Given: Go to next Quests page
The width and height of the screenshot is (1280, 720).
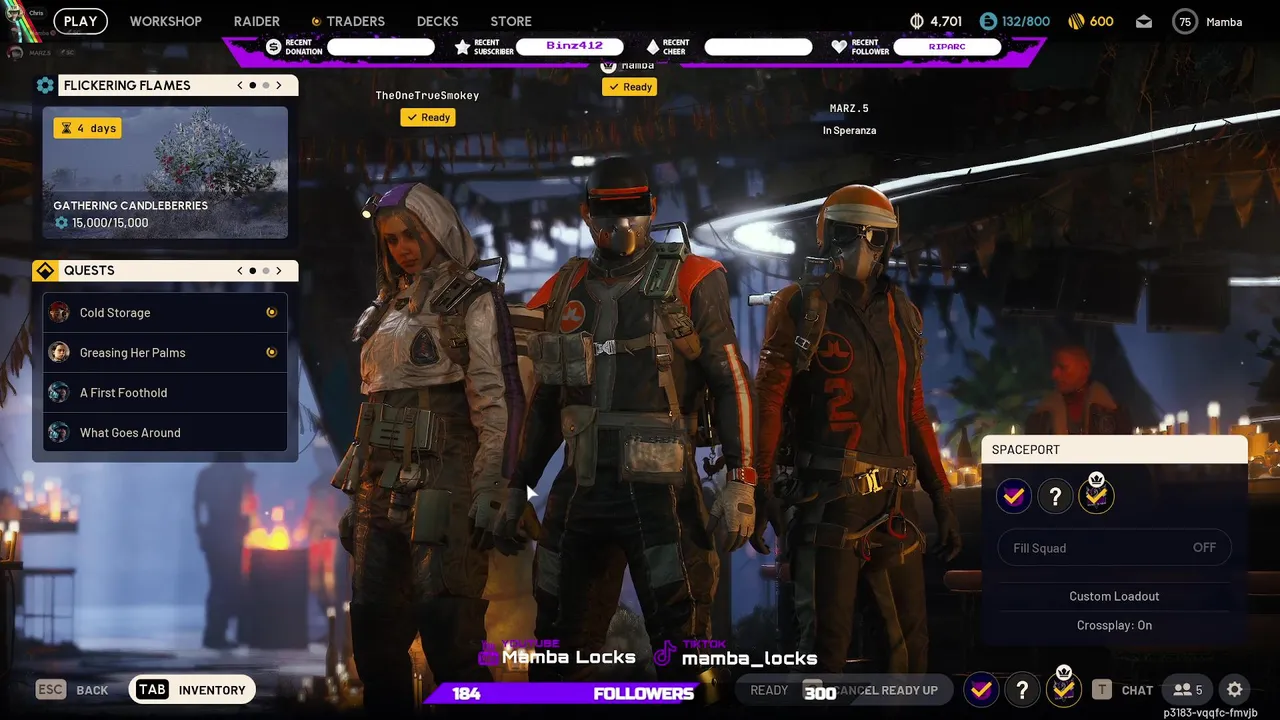Looking at the screenshot, I should tap(279, 270).
